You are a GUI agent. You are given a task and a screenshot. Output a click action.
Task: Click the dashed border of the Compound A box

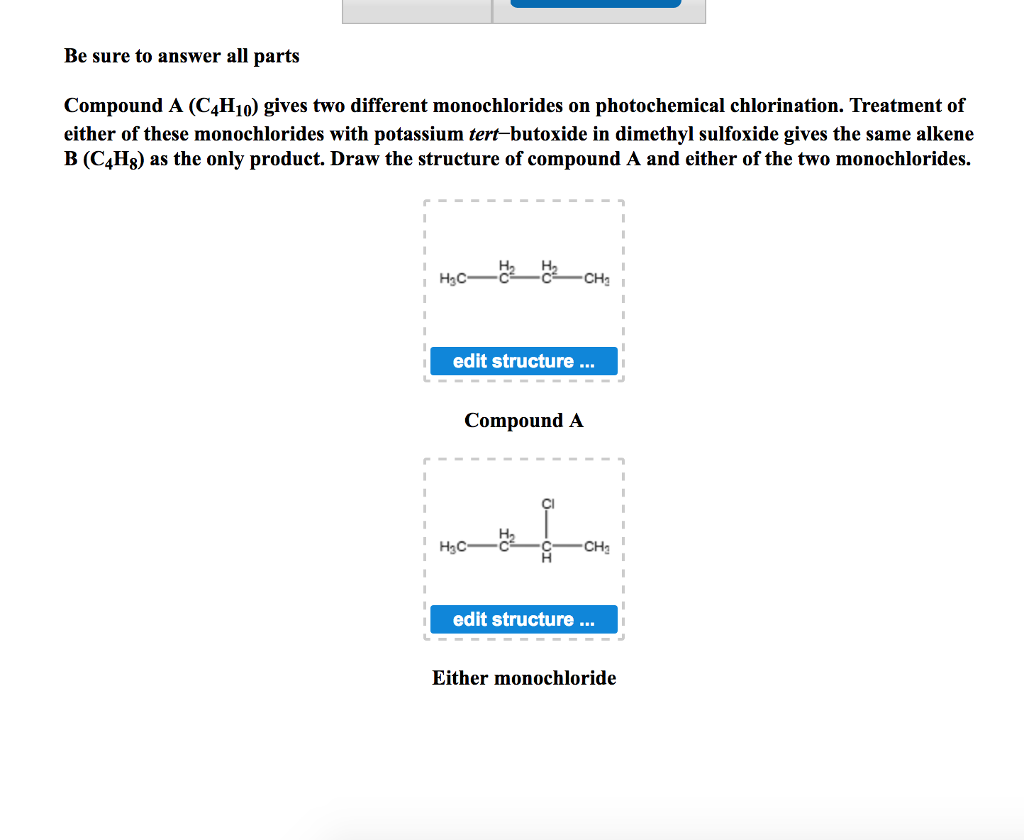pos(424,290)
